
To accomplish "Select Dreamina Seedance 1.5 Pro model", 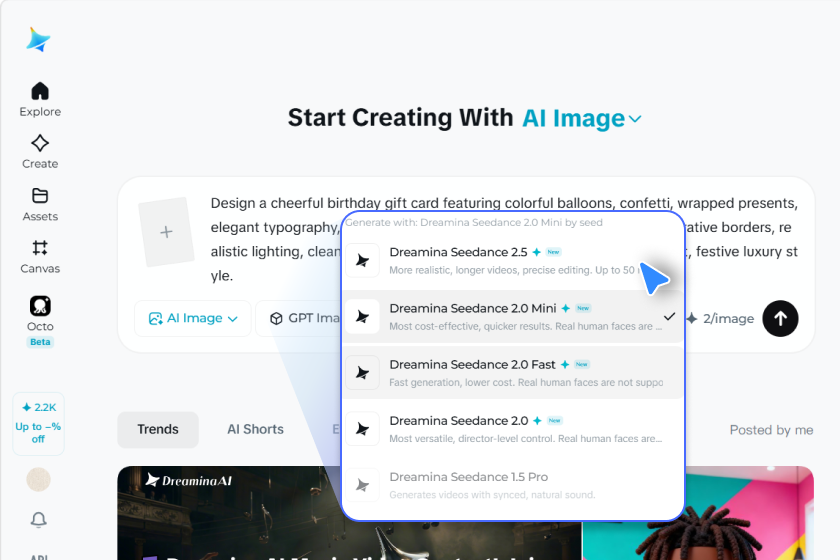I will tap(513, 486).
